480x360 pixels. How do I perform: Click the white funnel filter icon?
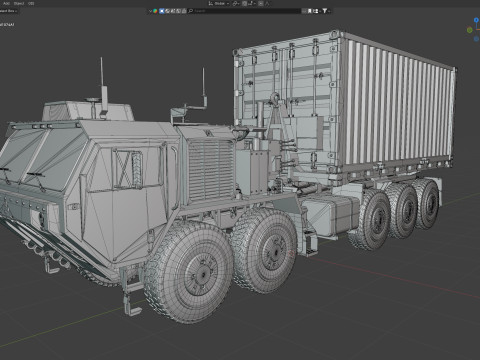click(x=324, y=11)
